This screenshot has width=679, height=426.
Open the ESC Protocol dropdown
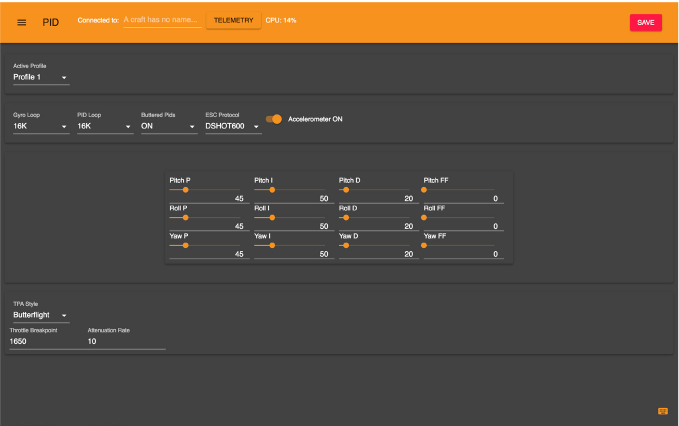(x=233, y=126)
